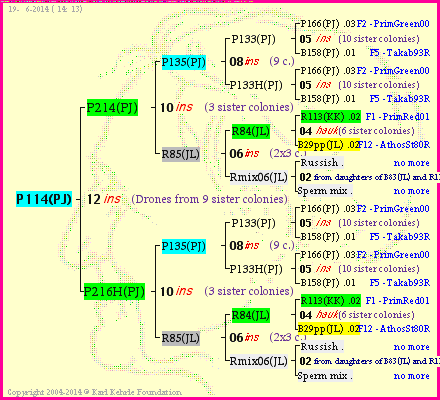Click the upper cyan P135(PJ) node
The width and height of the screenshot is (440, 400).
(x=184, y=62)
